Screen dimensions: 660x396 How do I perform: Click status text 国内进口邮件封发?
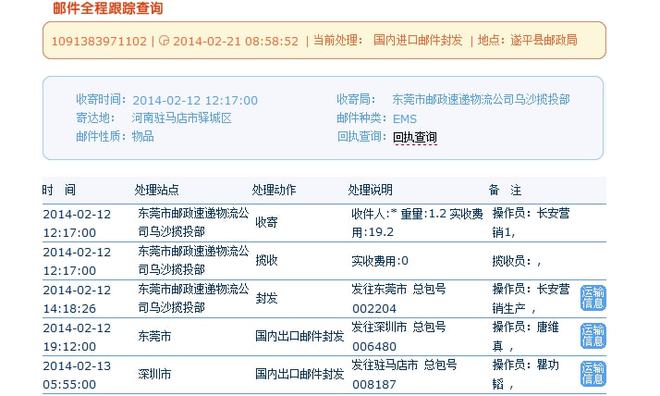tap(418, 40)
